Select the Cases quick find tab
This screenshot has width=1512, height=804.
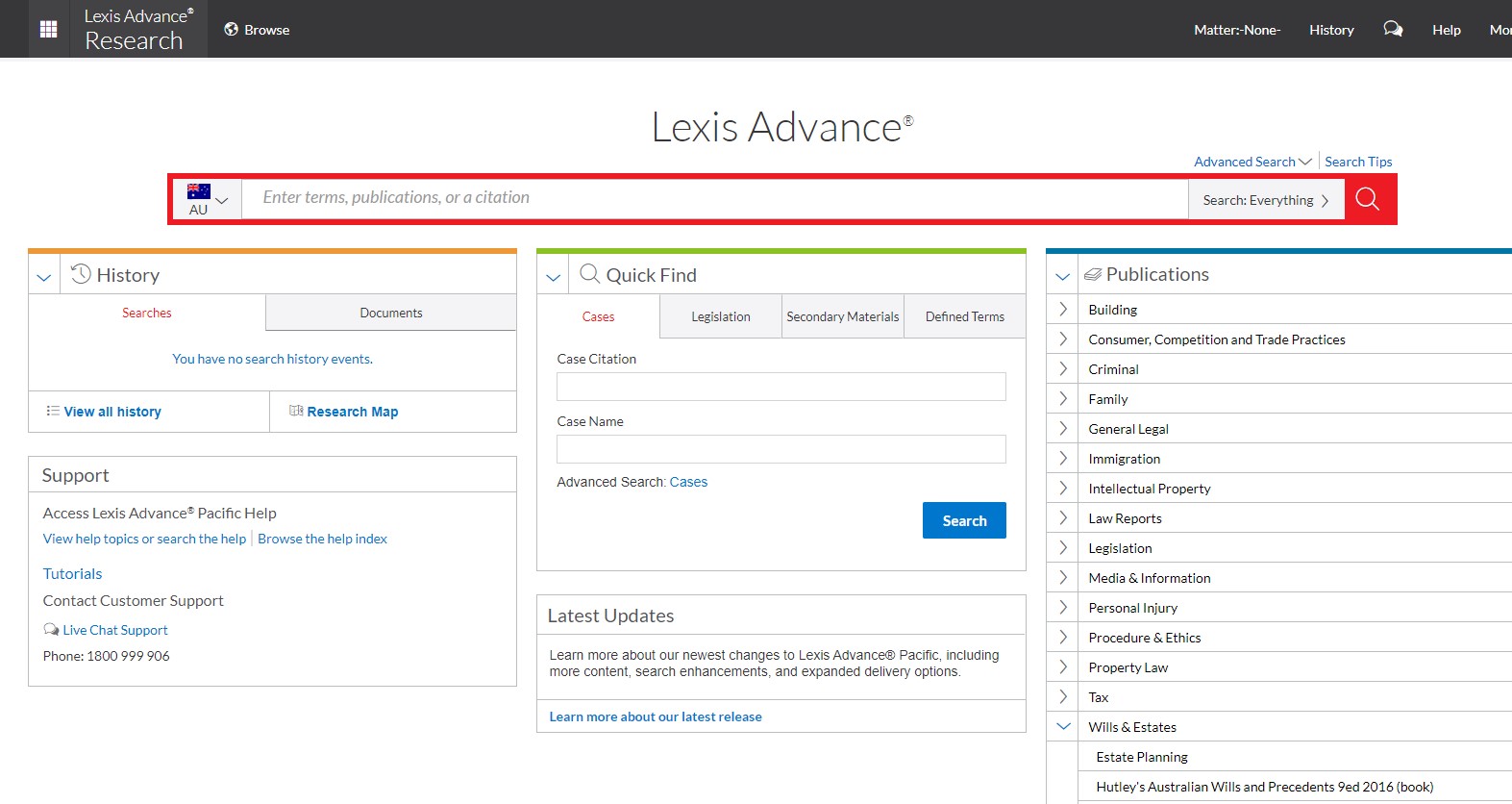point(598,316)
